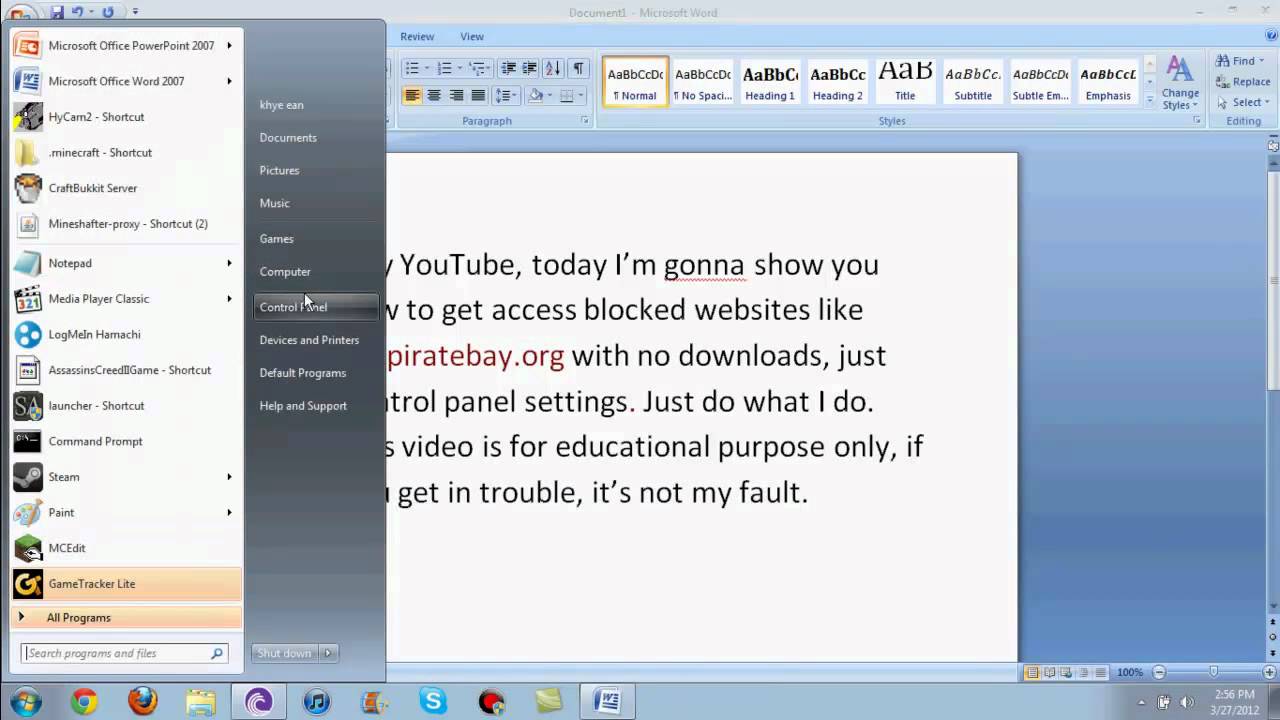Click the zoom out minus button
1280x720 pixels.
pyautogui.click(x=1159, y=673)
